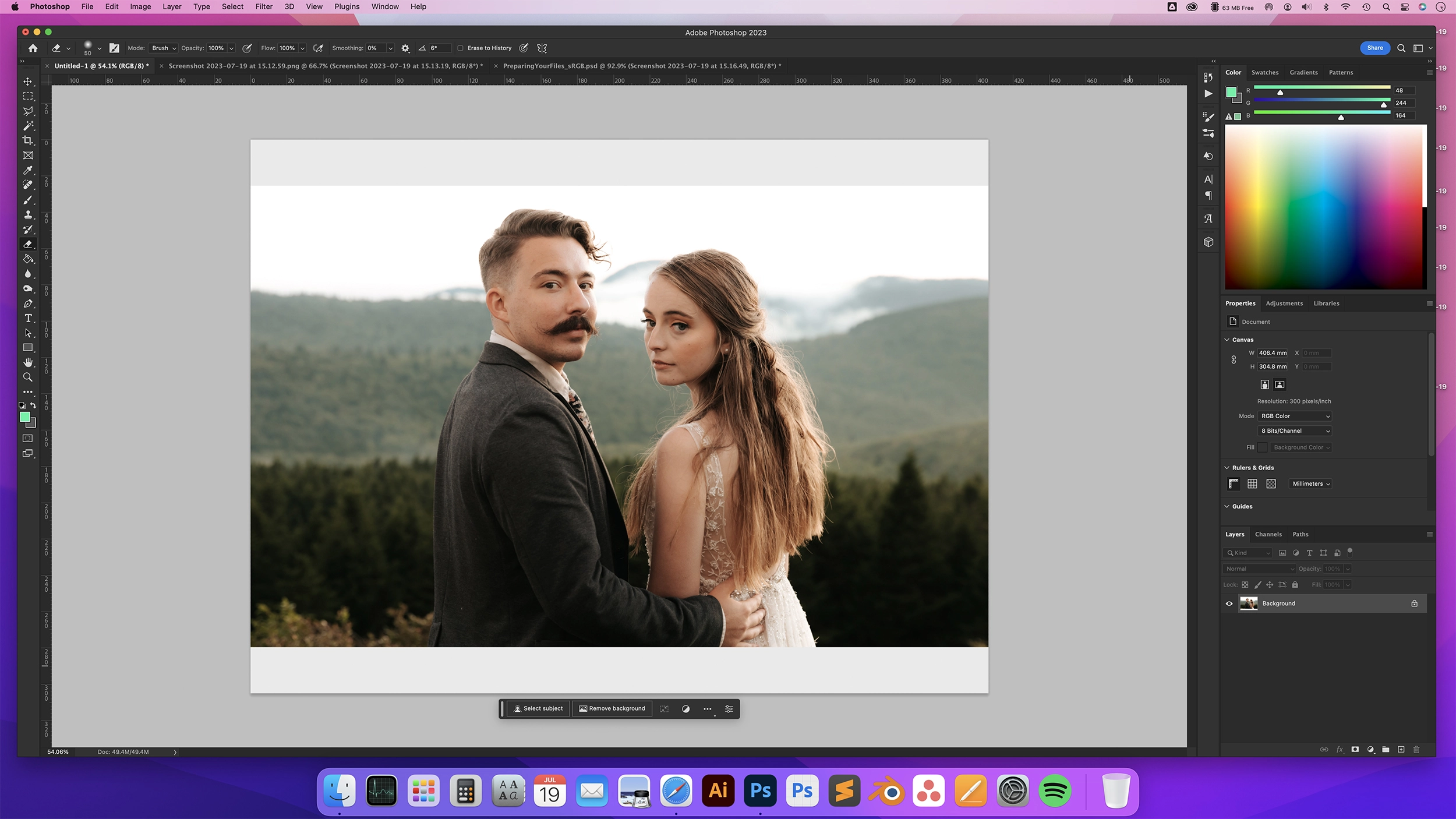Select the Polygonal Lasso tool
Image resolution: width=1456 pixels, height=819 pixels.
click(x=27, y=111)
